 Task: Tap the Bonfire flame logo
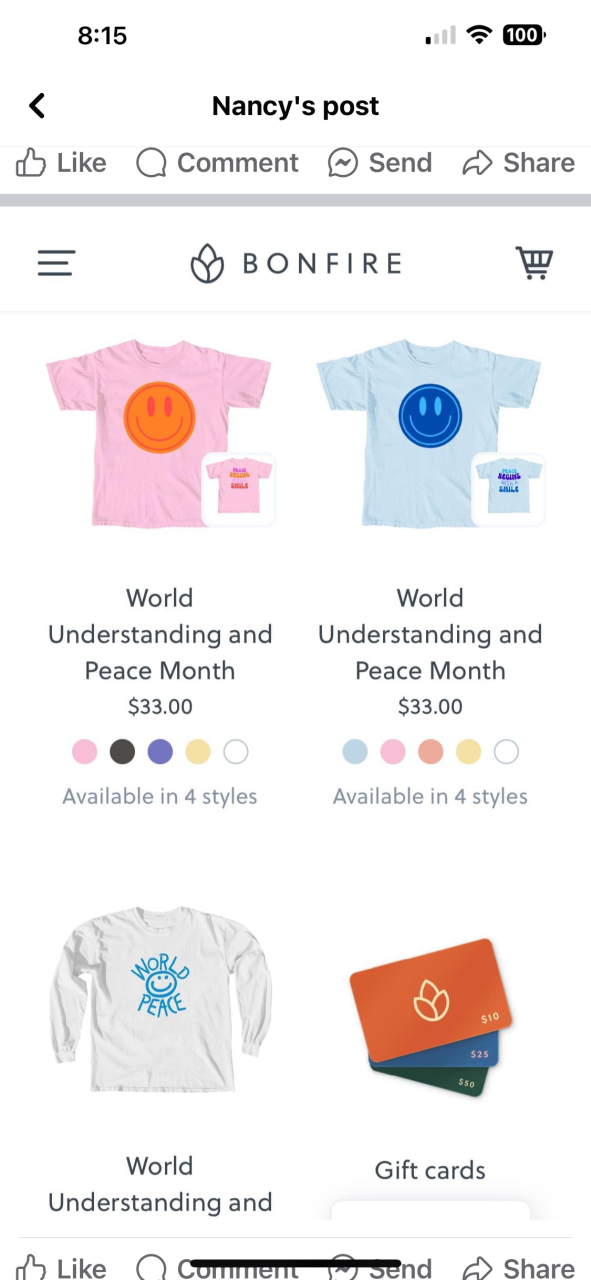pyautogui.click(x=207, y=263)
